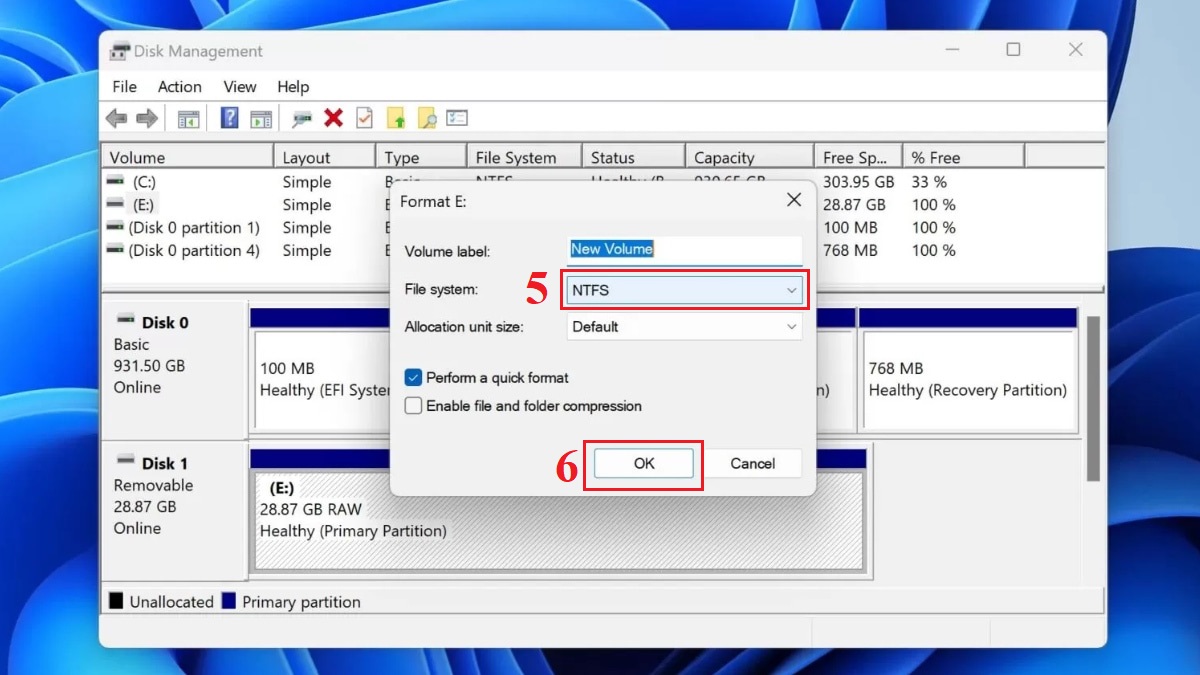Click the Back navigation arrow in the toolbar
The image size is (1200, 675).
116,117
